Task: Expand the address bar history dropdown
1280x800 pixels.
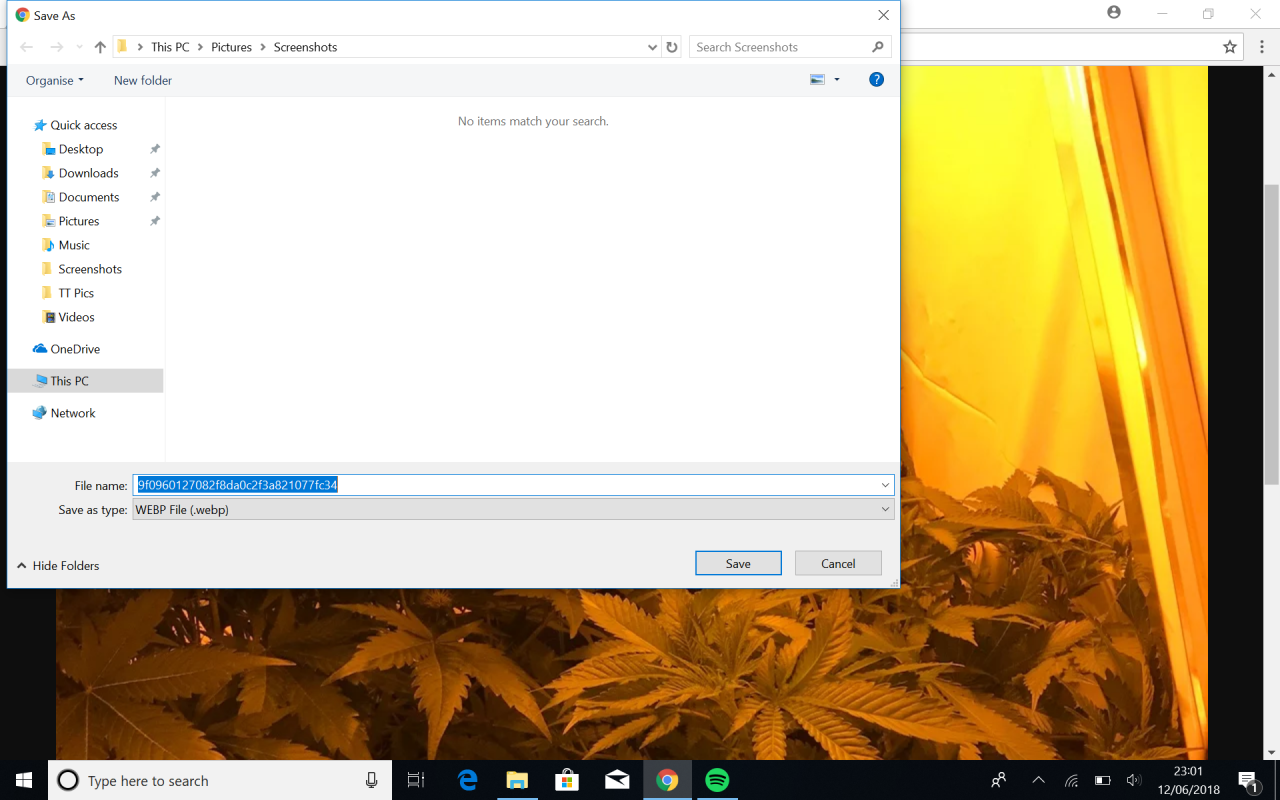Action: (652, 47)
